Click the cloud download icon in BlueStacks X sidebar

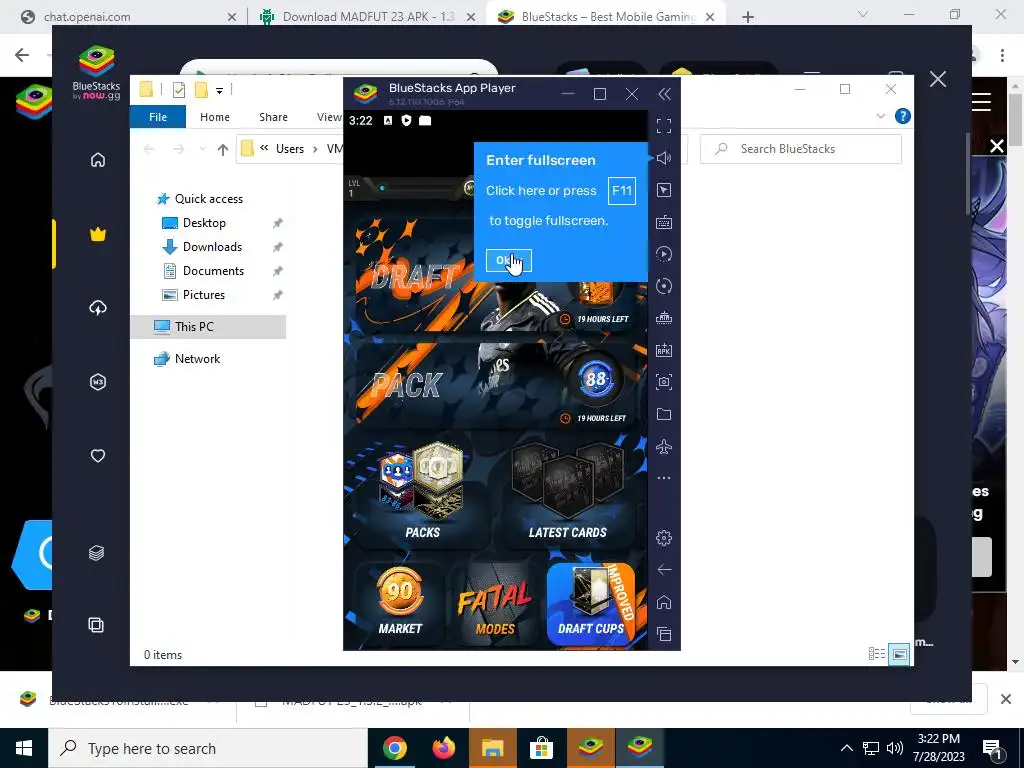pos(98,308)
